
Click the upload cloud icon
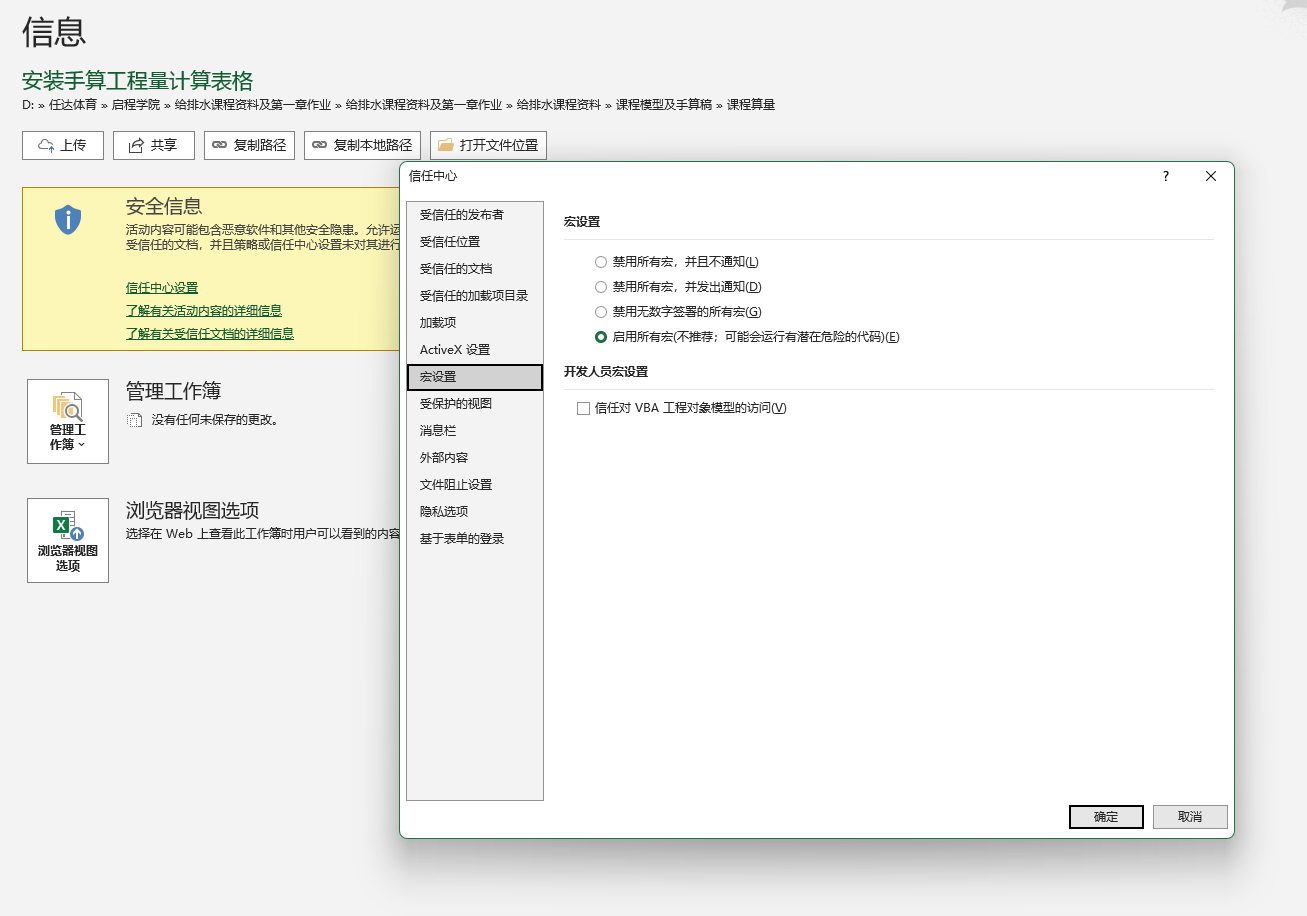coord(46,146)
